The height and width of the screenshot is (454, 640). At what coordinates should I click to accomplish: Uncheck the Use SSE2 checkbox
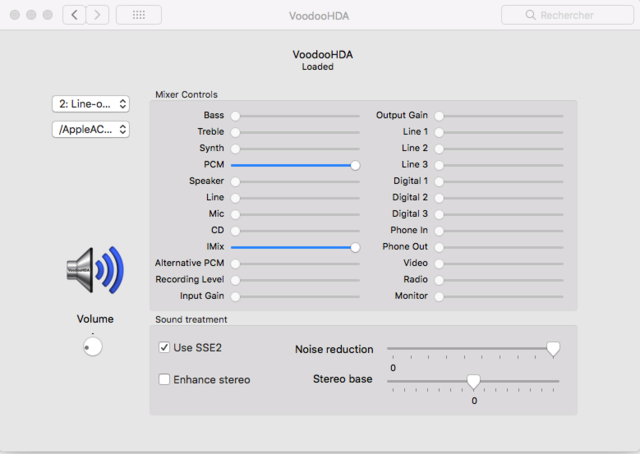[164, 347]
